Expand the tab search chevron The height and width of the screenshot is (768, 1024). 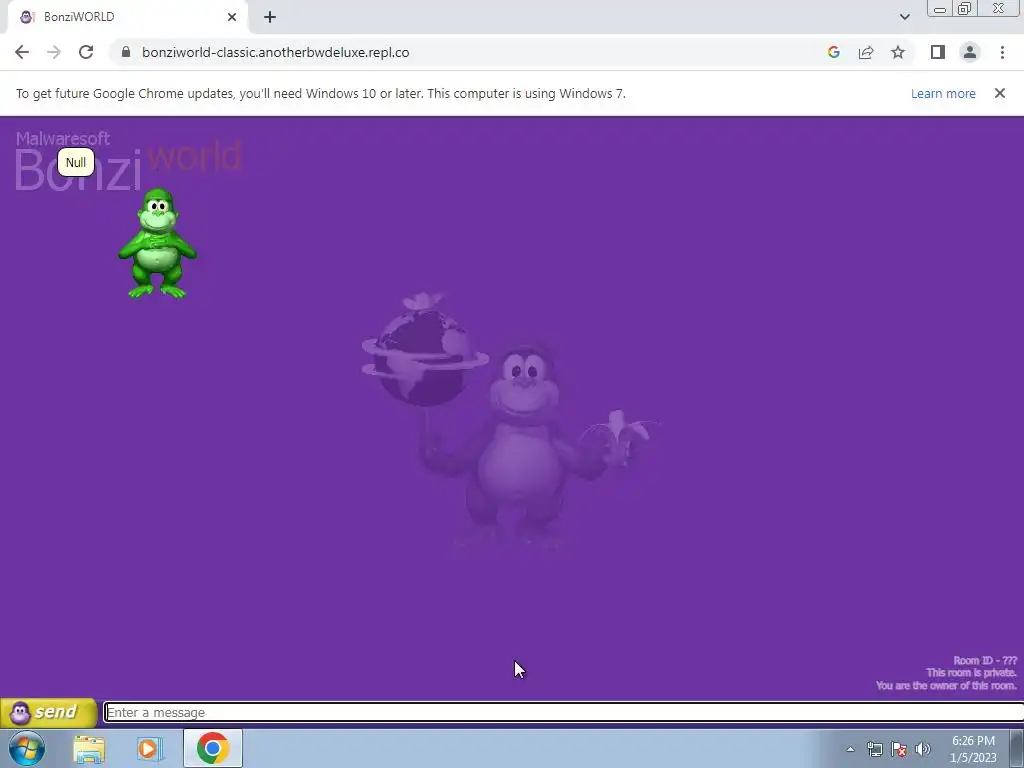tap(904, 17)
